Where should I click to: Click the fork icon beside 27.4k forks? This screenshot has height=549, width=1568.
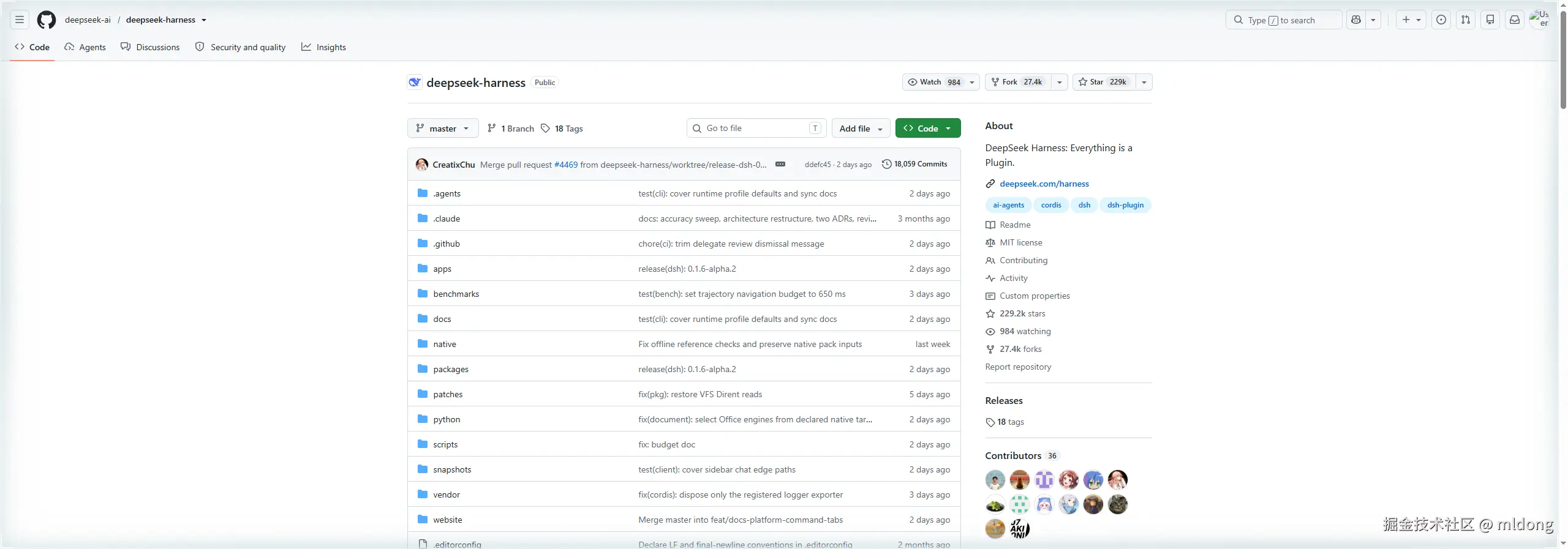[990, 349]
